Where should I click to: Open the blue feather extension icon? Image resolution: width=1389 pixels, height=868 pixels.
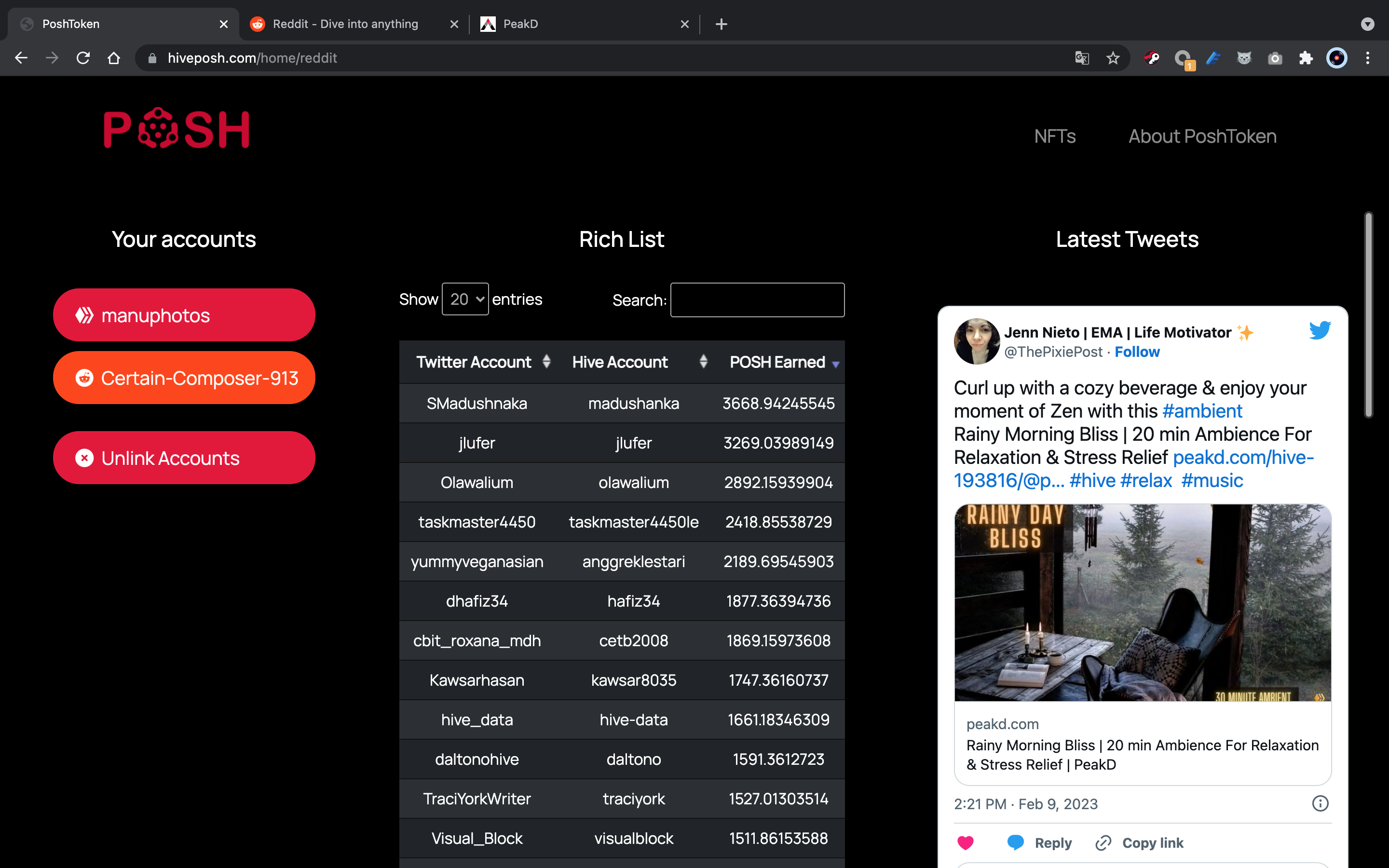(x=1213, y=58)
